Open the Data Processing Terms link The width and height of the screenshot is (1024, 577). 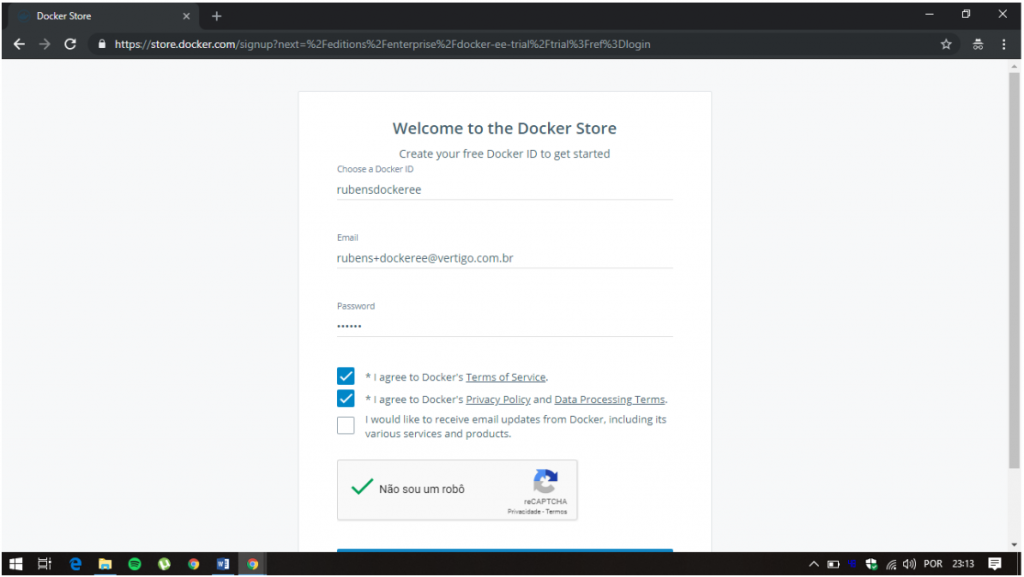609,400
